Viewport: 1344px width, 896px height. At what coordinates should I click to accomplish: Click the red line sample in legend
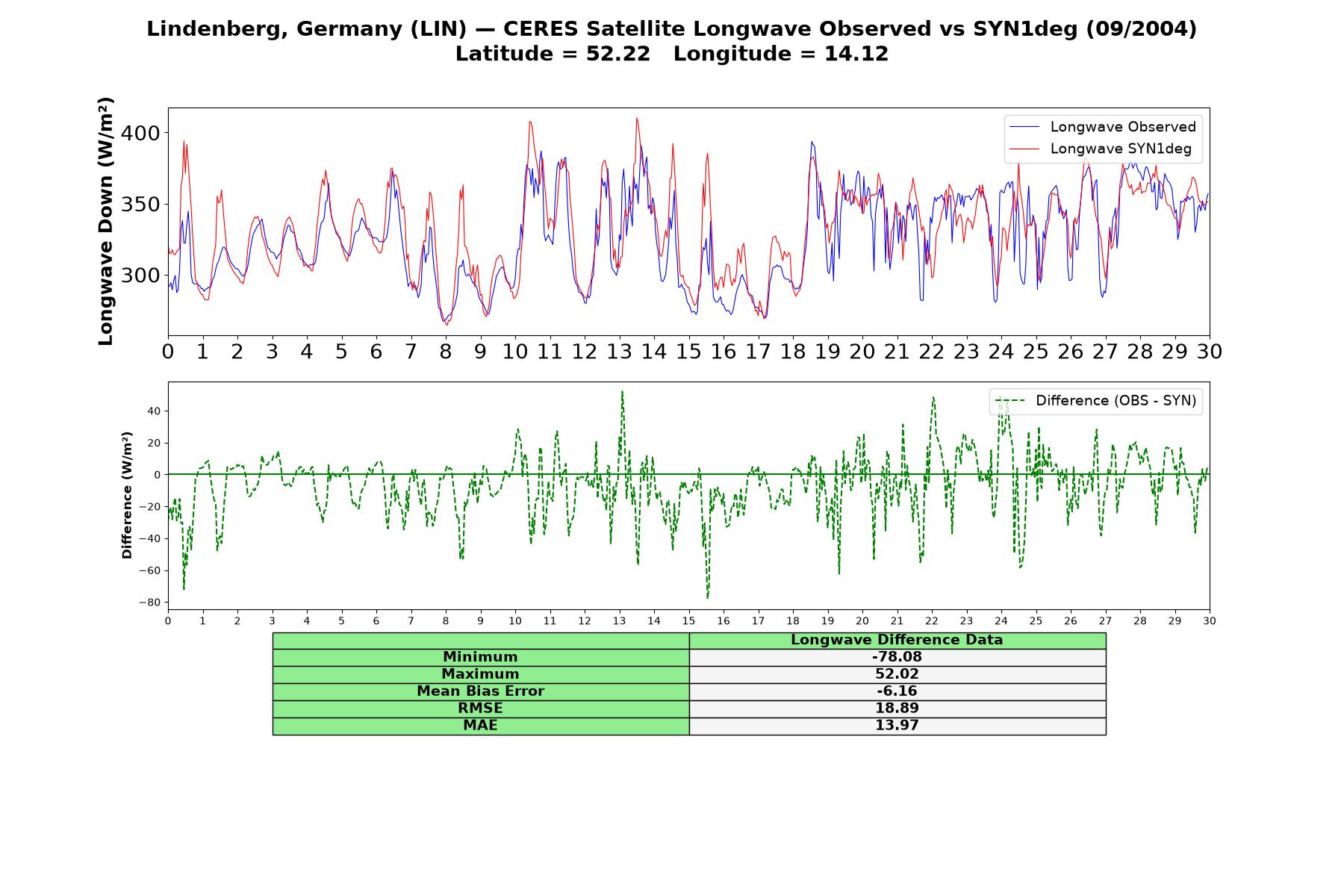pos(1024,149)
